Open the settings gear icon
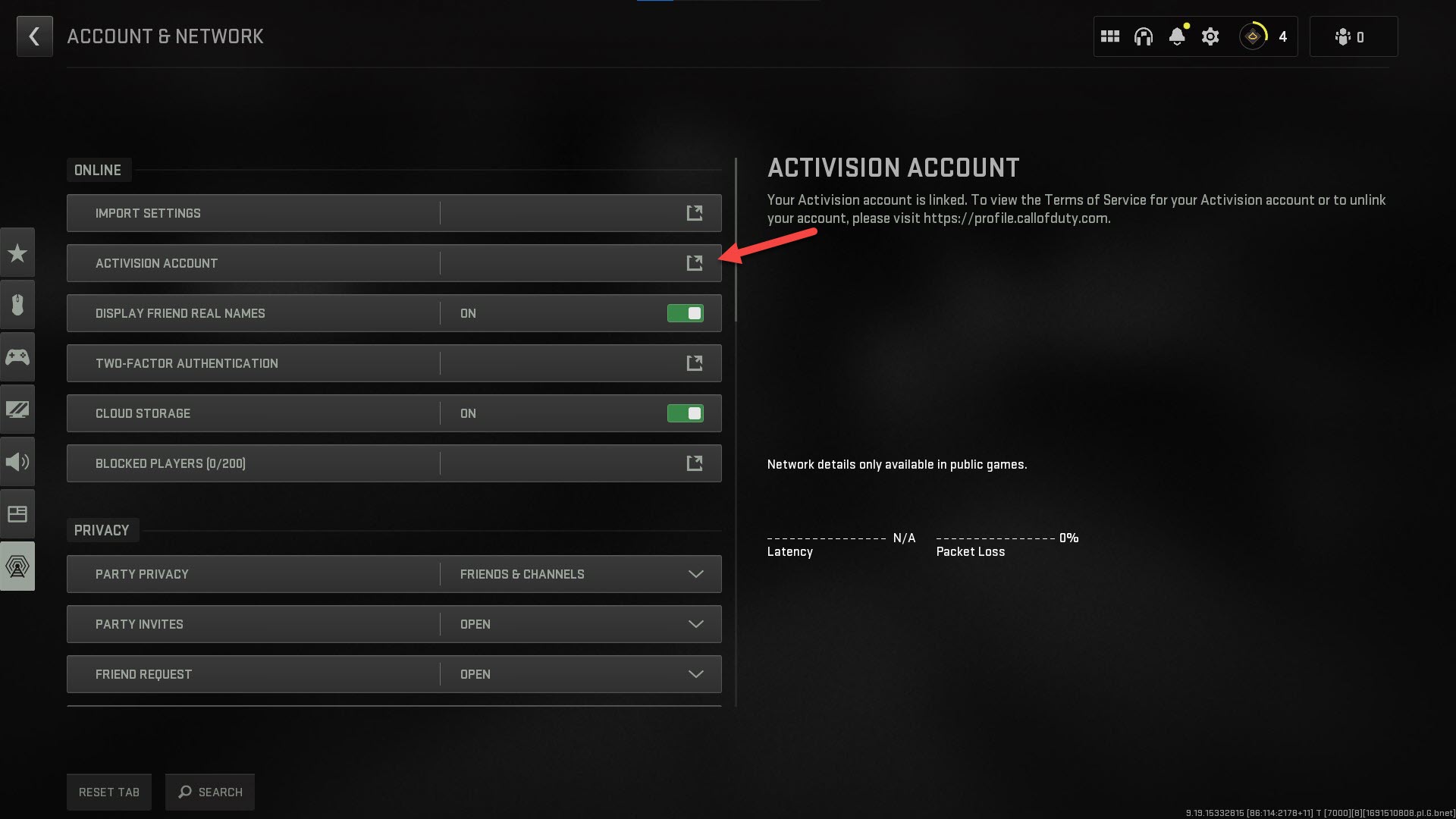 [1210, 36]
